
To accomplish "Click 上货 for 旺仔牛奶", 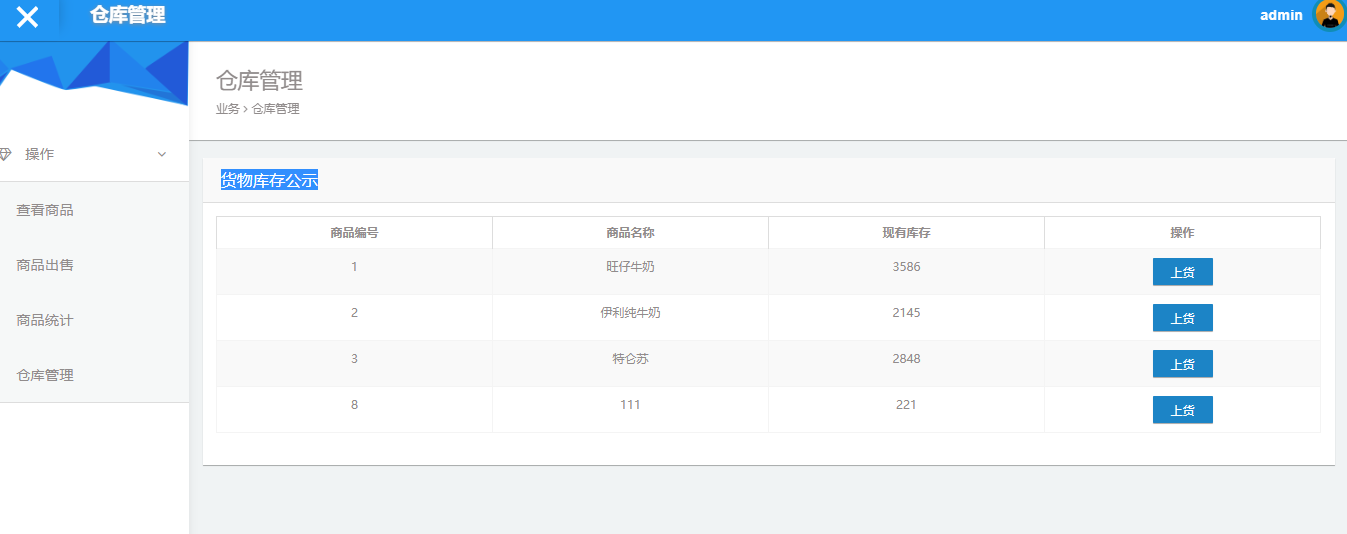I will click(1182, 272).
